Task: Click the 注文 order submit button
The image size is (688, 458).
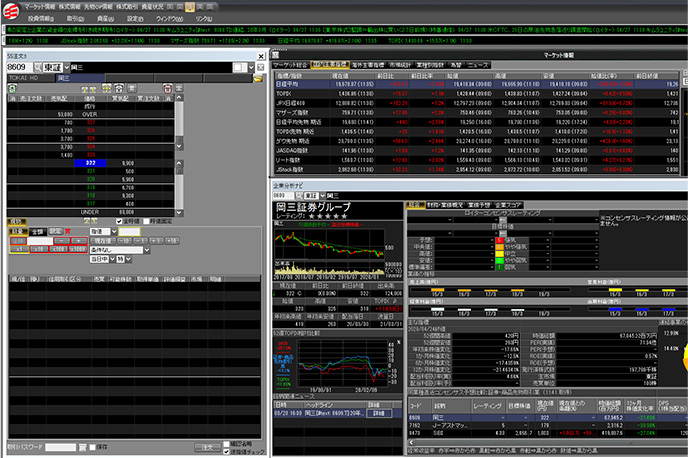Action: pos(207,447)
